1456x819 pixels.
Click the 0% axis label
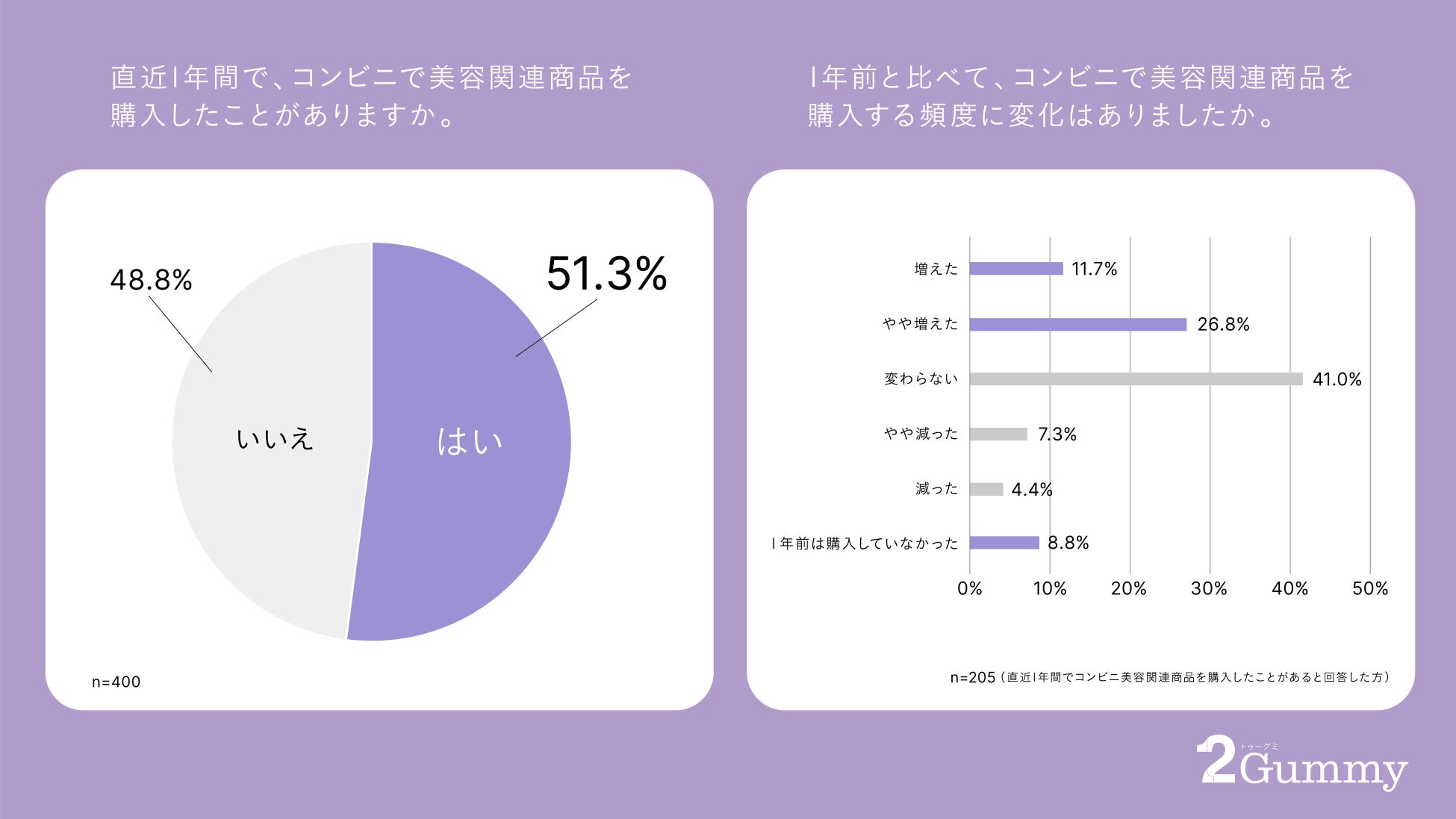click(970, 588)
